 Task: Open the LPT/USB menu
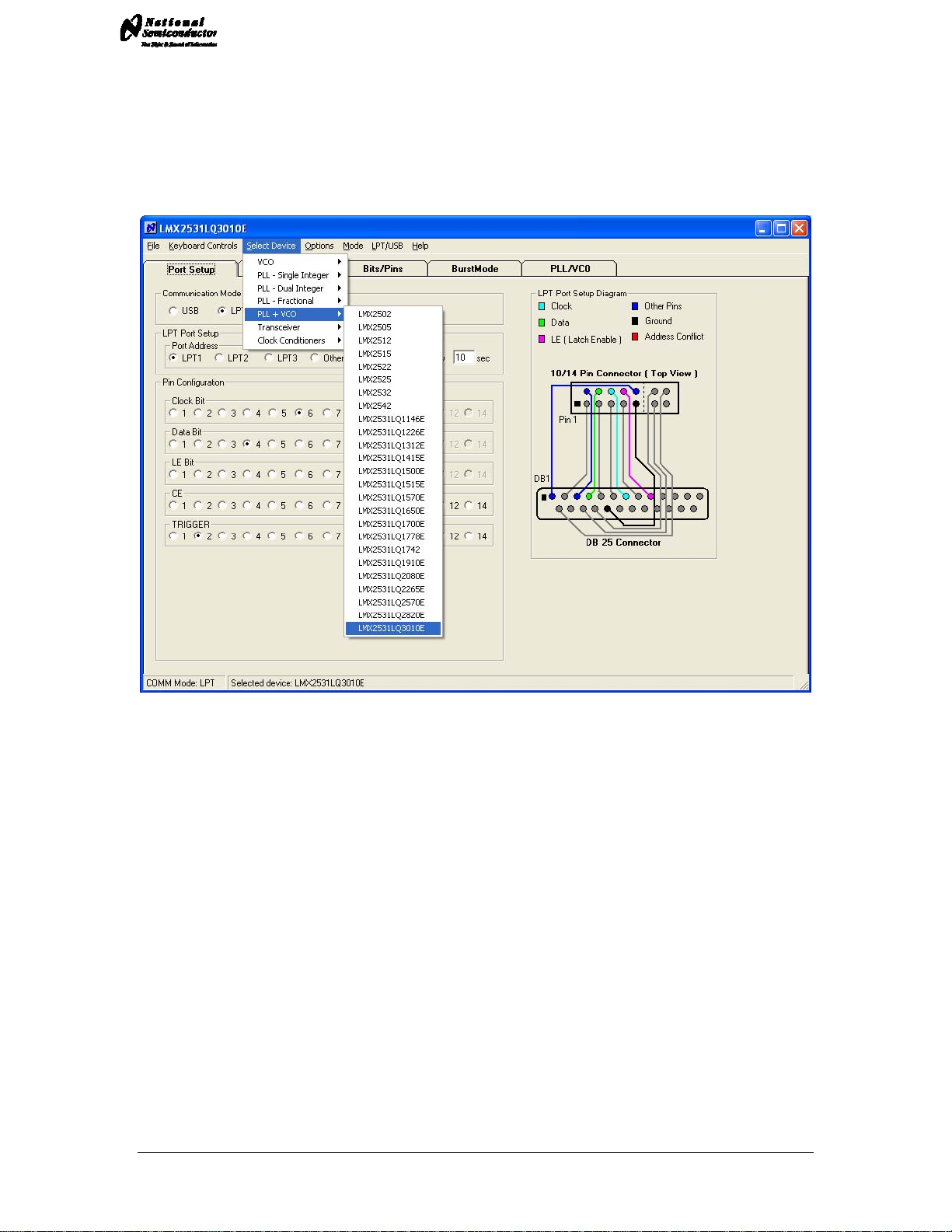[x=387, y=246]
